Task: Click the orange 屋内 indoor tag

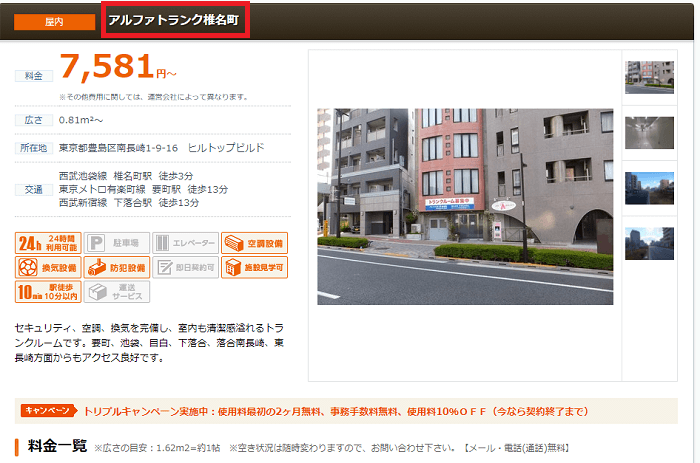Action: 54,22
